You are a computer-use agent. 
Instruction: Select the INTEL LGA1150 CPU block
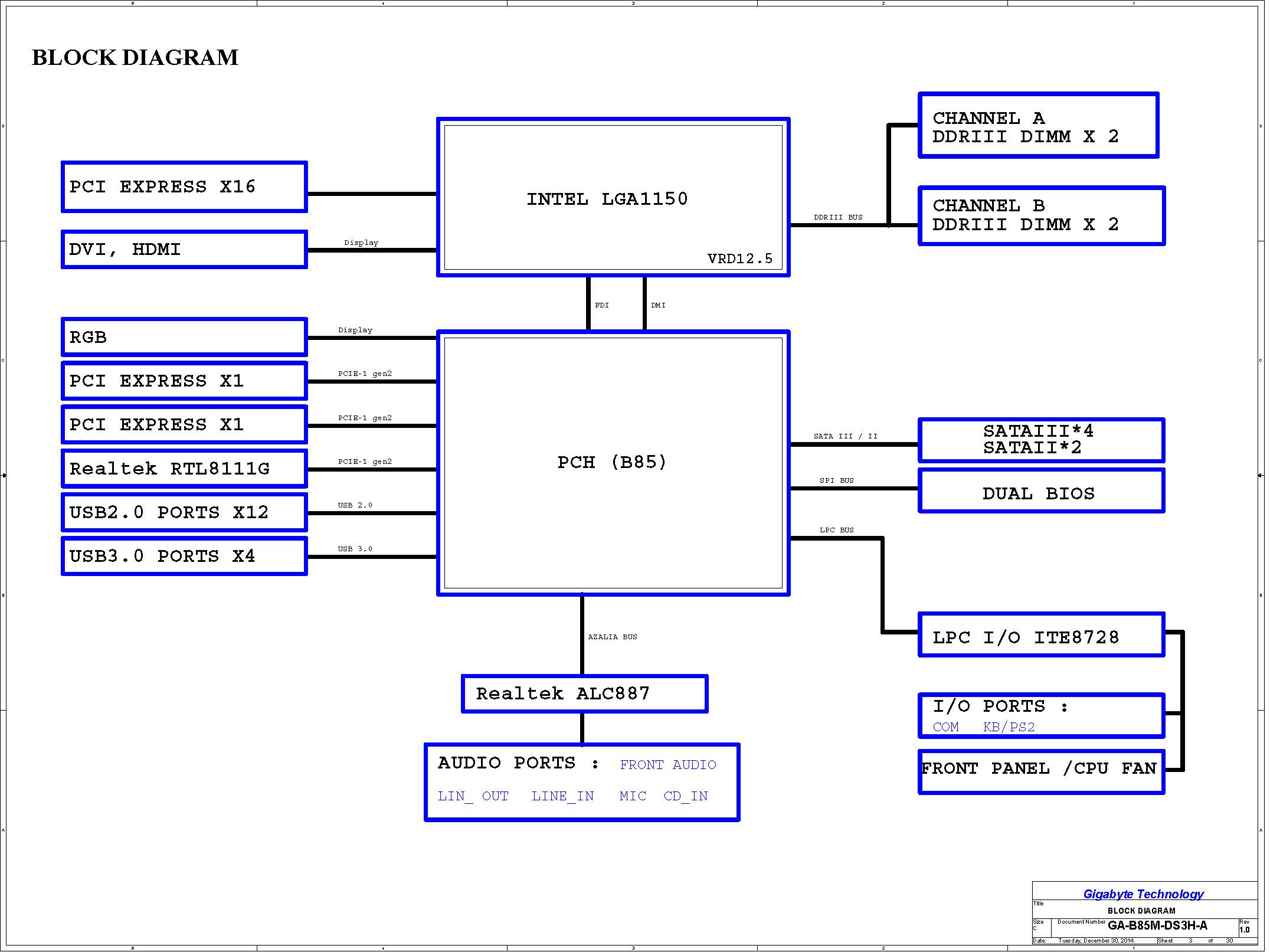click(613, 197)
